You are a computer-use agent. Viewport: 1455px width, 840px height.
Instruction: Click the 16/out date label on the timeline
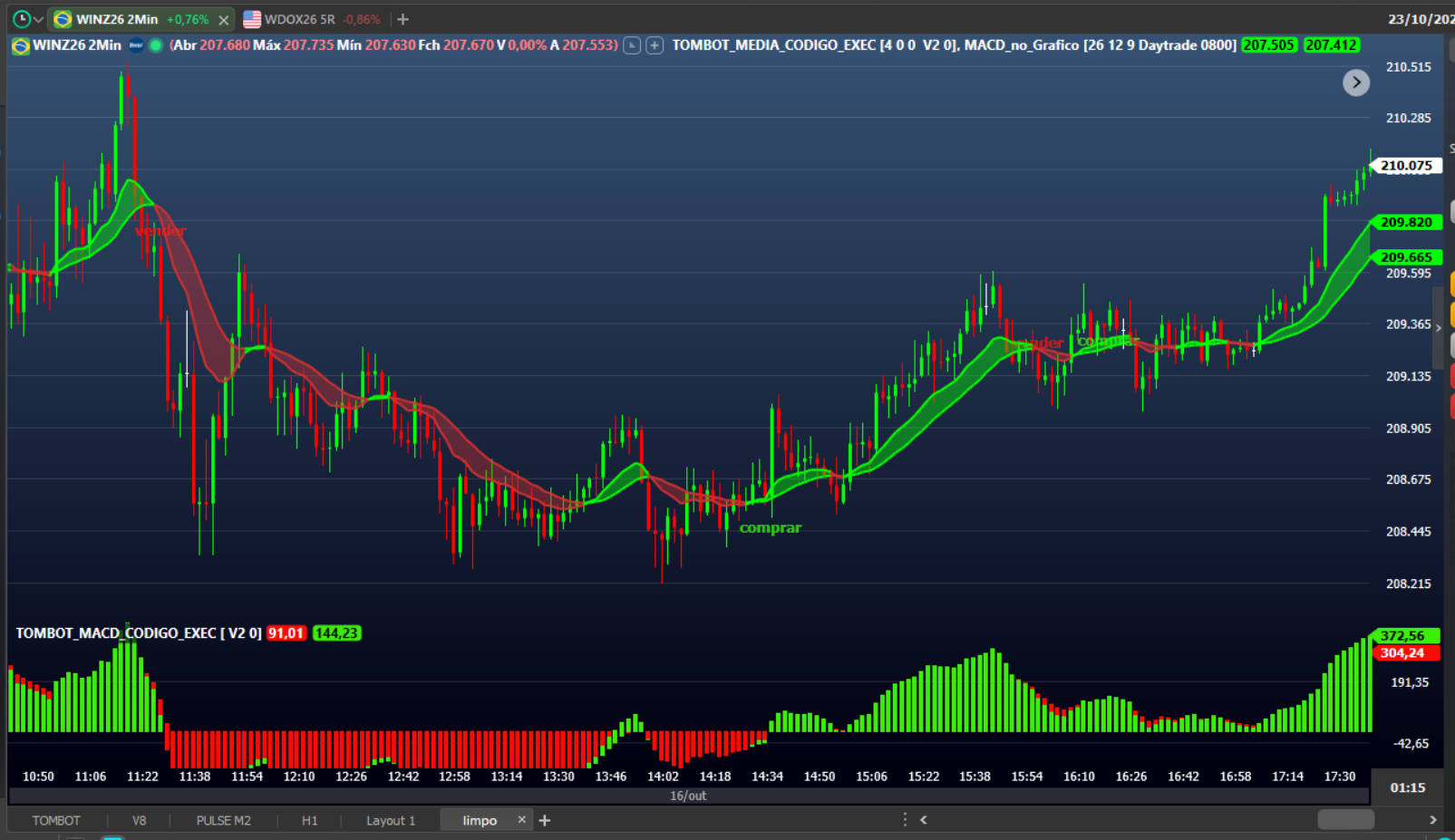click(x=688, y=796)
